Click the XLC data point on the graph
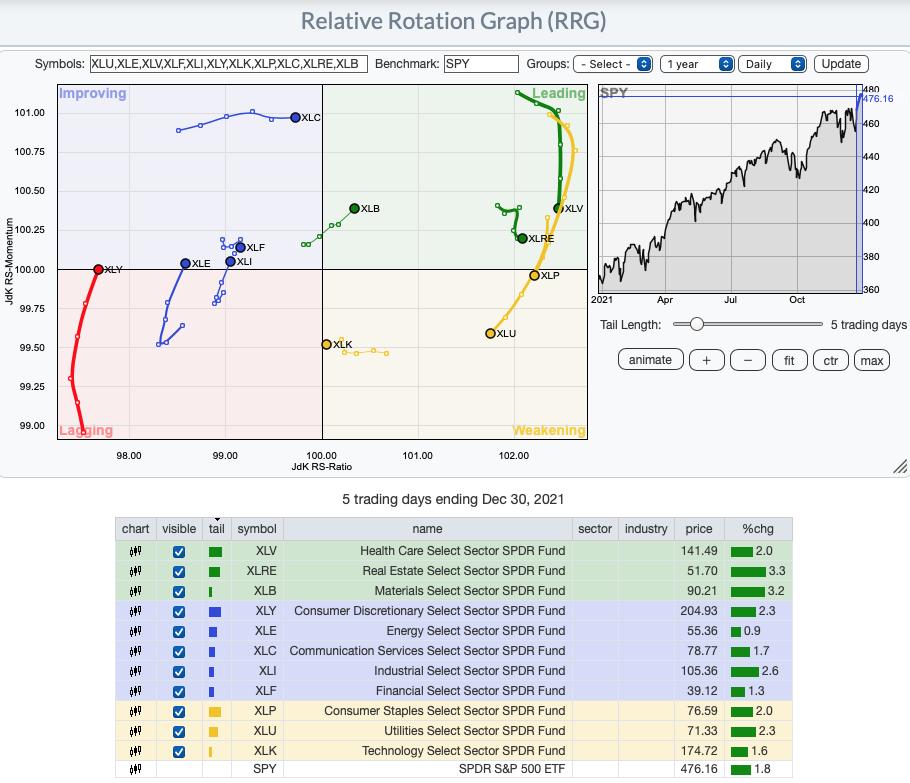The image size is (910, 783). 295,118
